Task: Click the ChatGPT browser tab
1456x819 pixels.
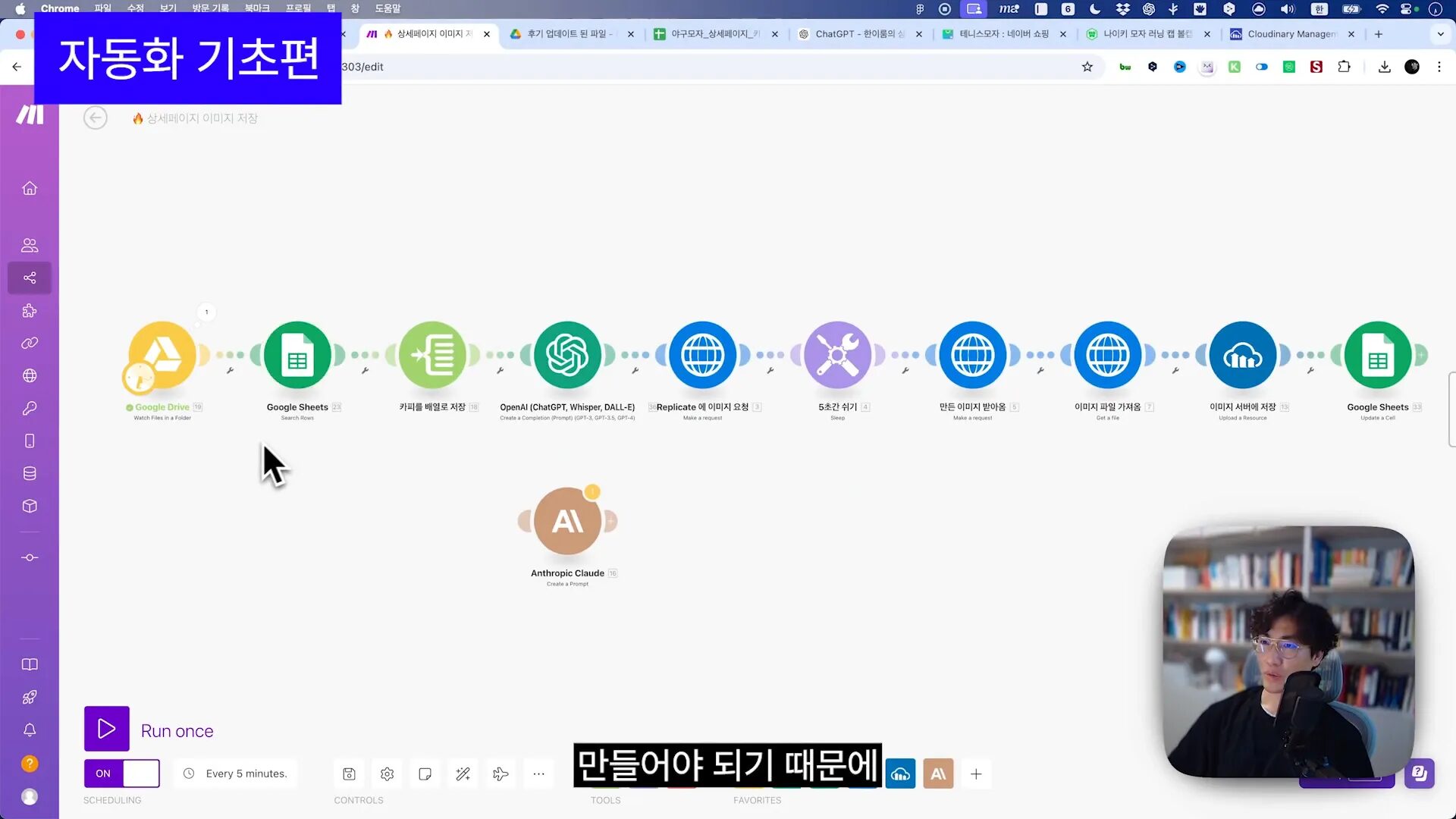Action: (x=854, y=33)
